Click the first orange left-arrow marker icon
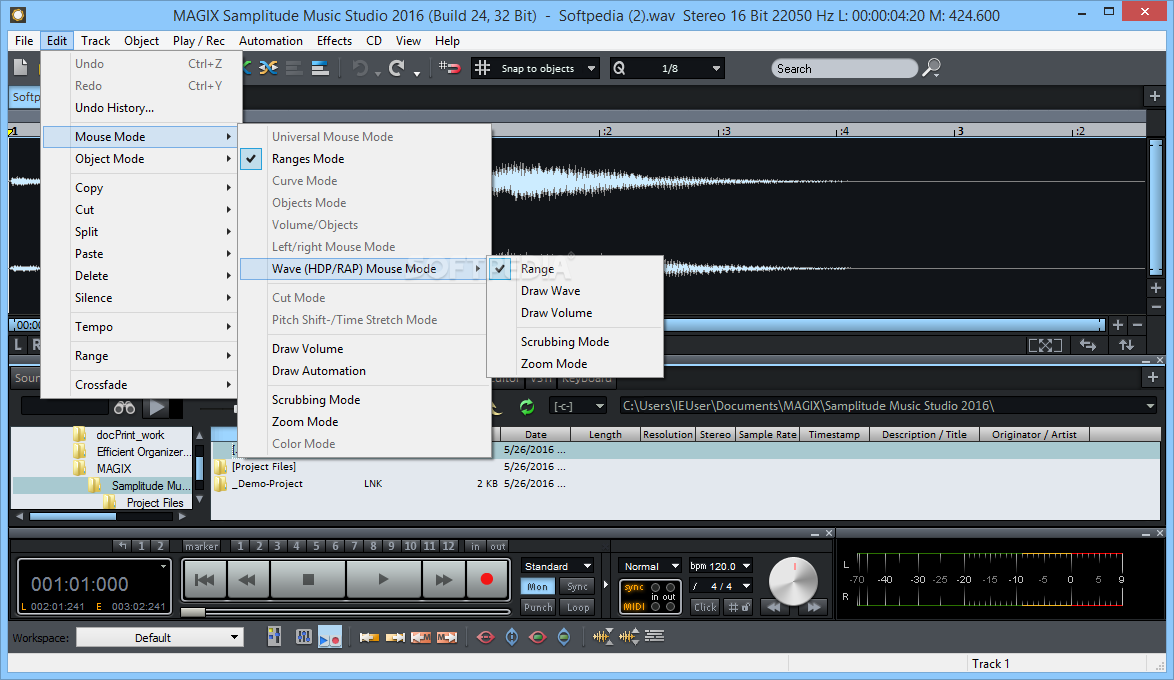This screenshot has height=680, width=1174. point(369,637)
